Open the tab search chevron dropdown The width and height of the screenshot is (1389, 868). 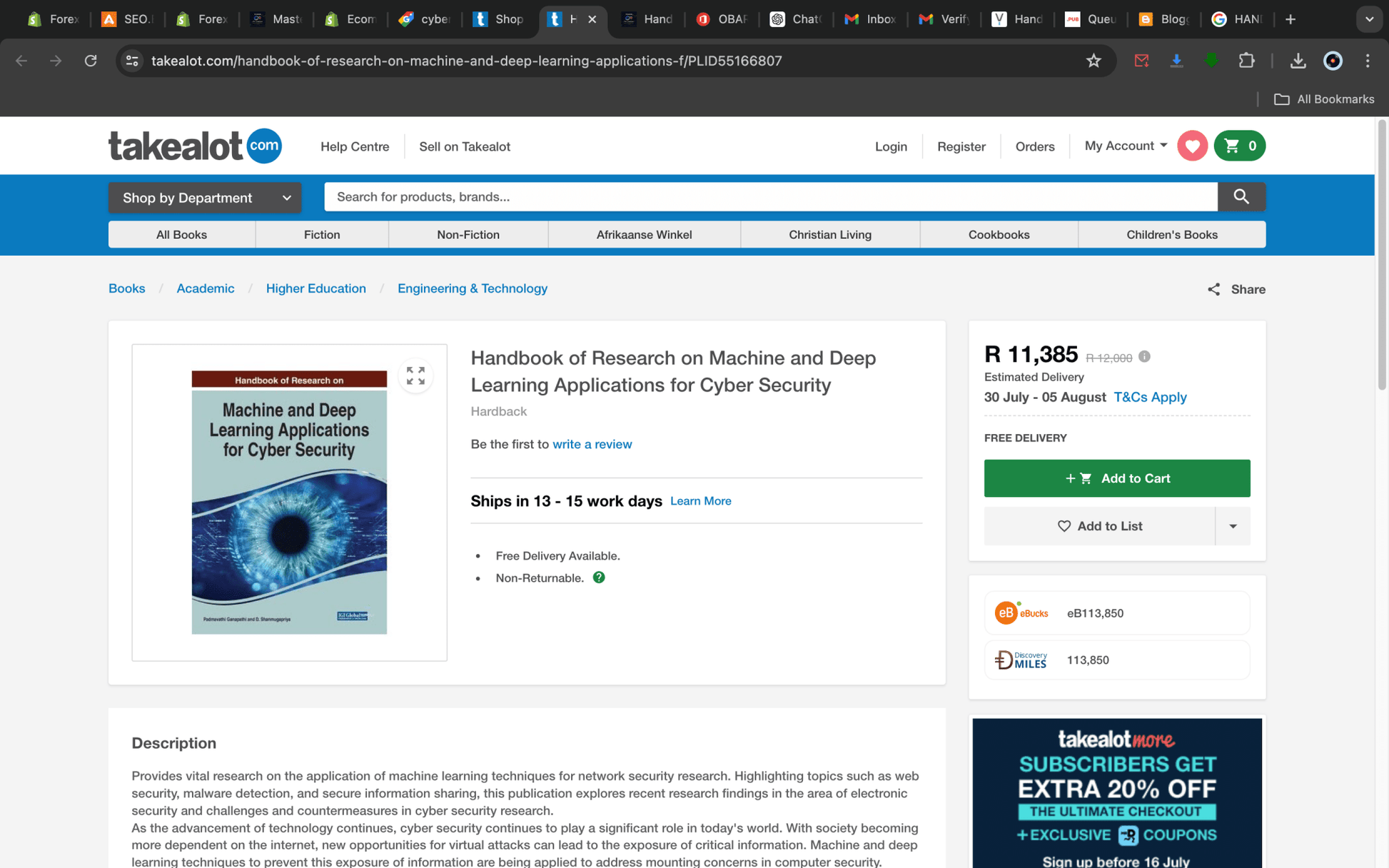(1369, 19)
